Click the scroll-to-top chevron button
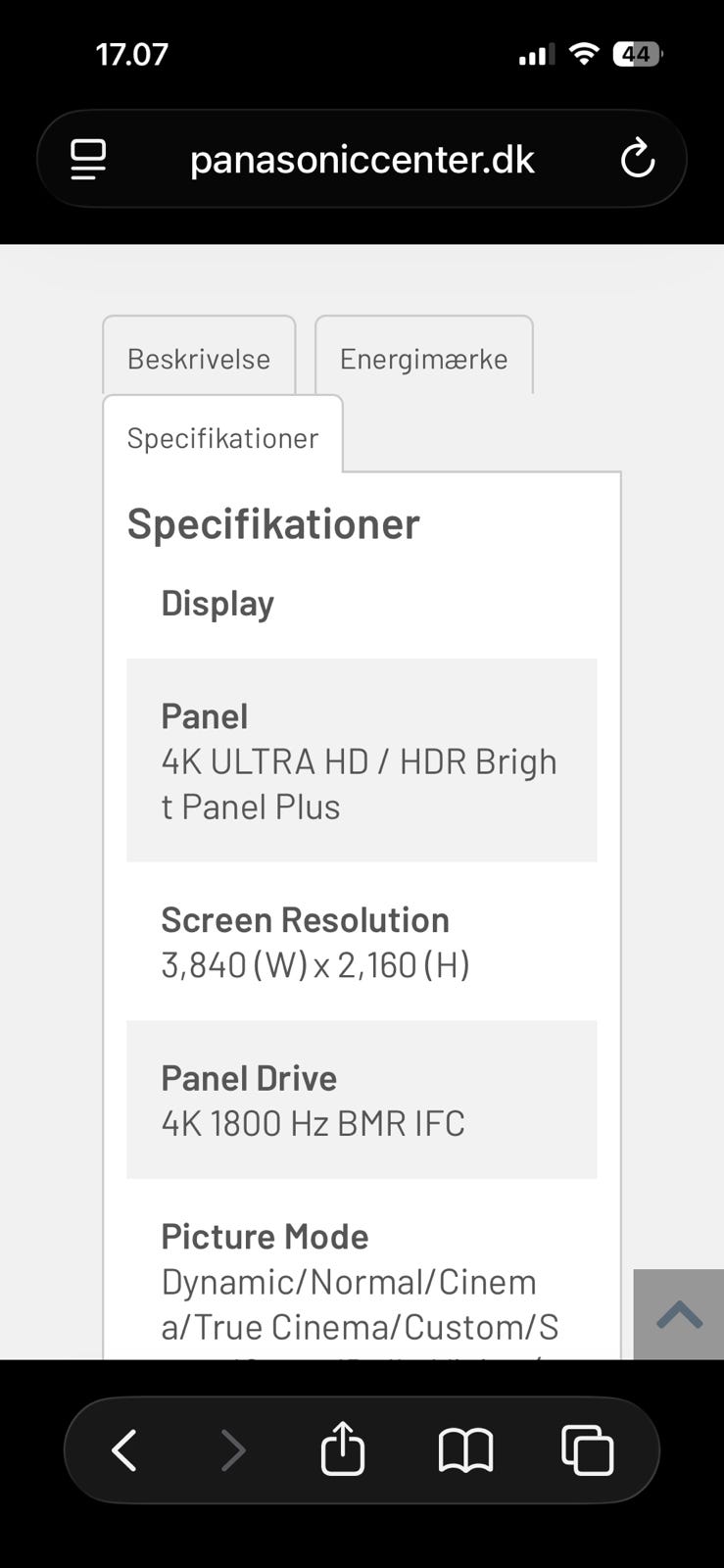This screenshot has width=724, height=1568. pyautogui.click(x=679, y=1314)
